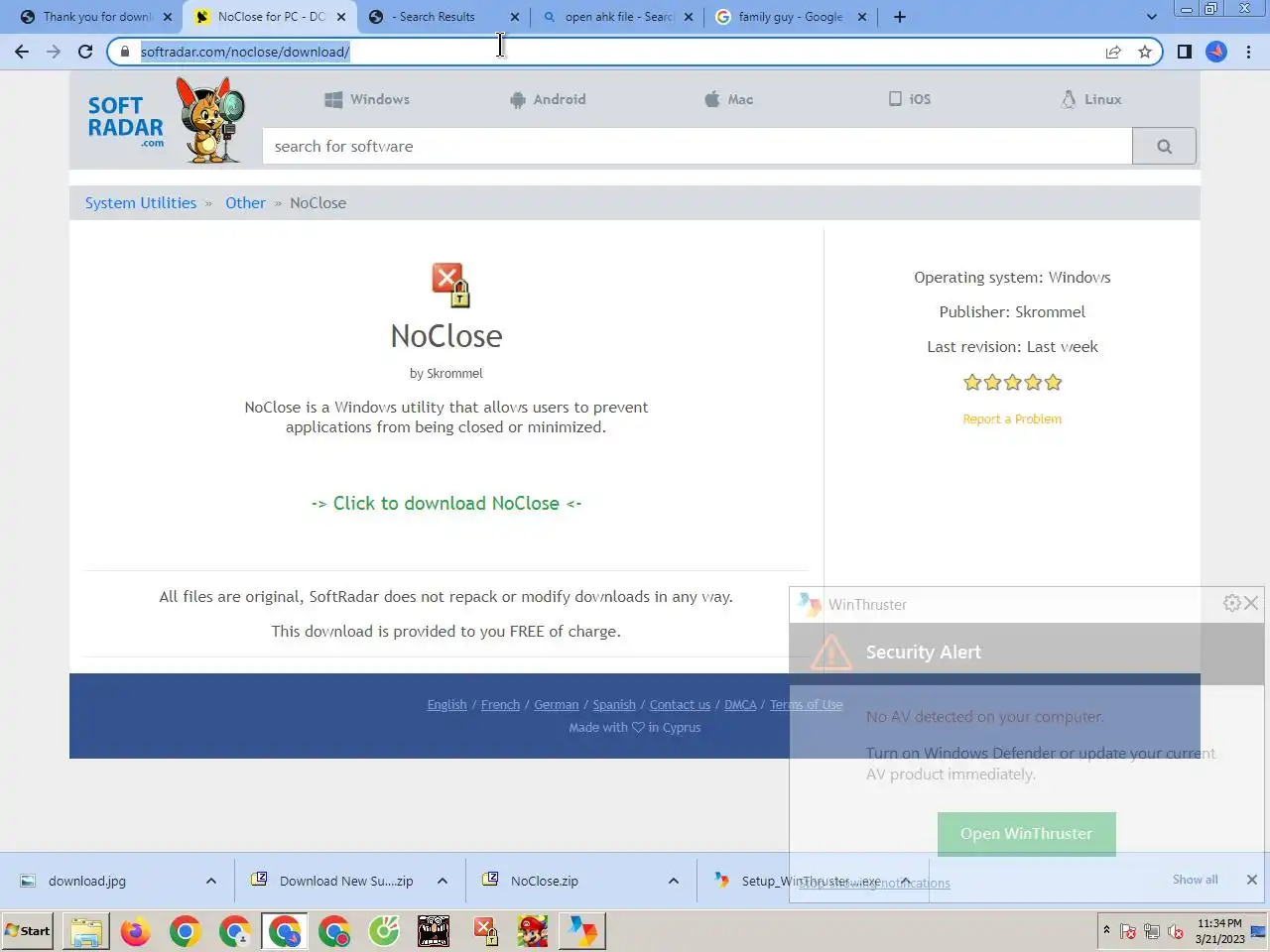The width and height of the screenshot is (1270, 952).
Task: Go back to the previous page
Action: (22, 52)
